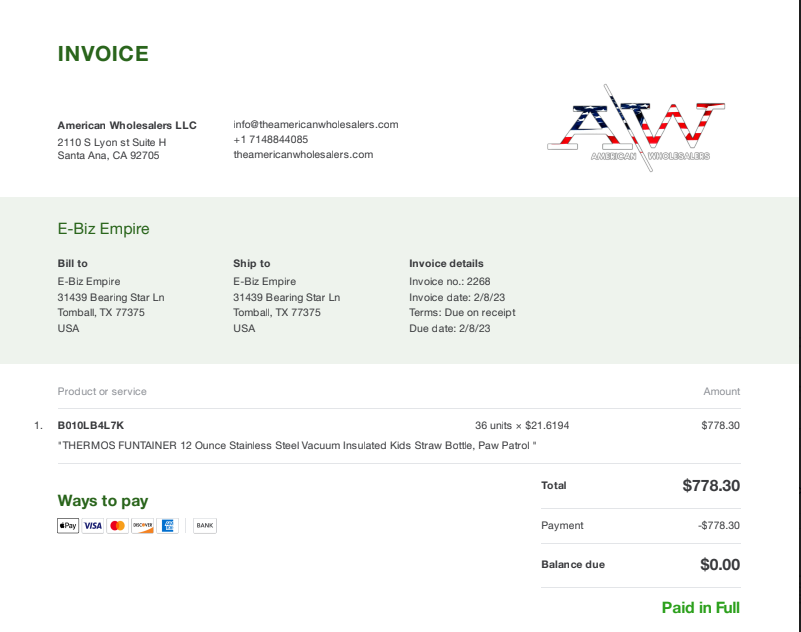Select the E-Biz Empire customer heading
Viewport: 801px width, 632px height.
pos(103,229)
